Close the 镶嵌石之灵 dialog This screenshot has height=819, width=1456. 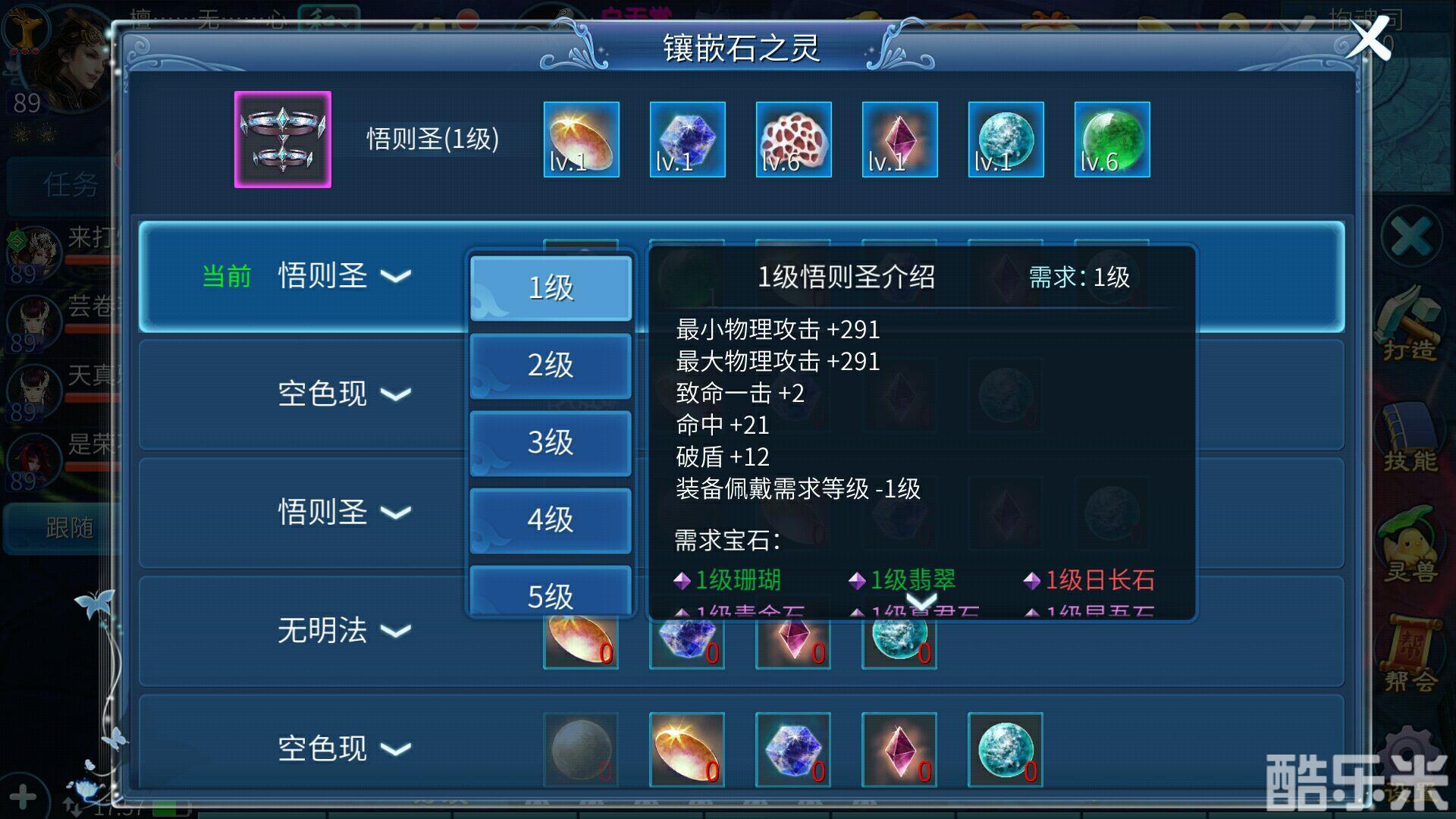pos(1369,38)
